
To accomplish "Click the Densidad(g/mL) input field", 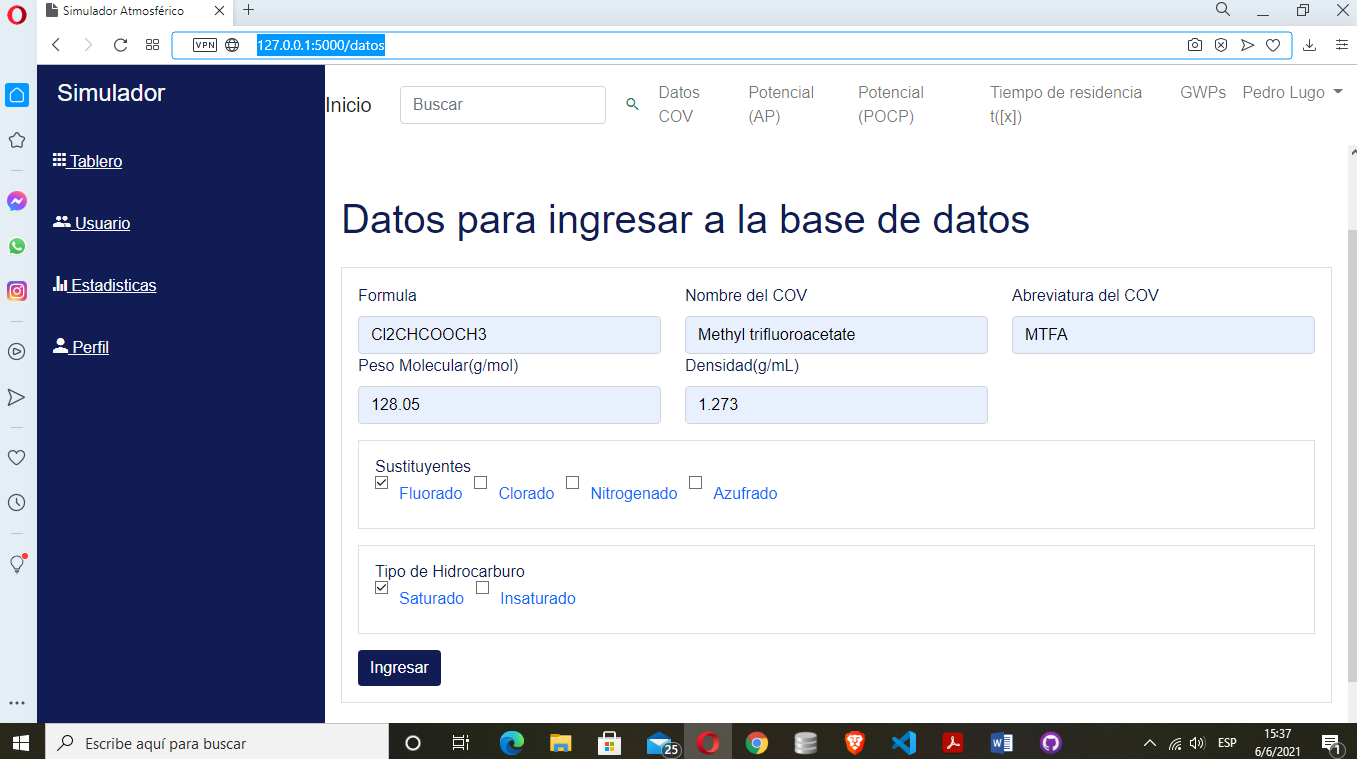I will click(x=836, y=405).
